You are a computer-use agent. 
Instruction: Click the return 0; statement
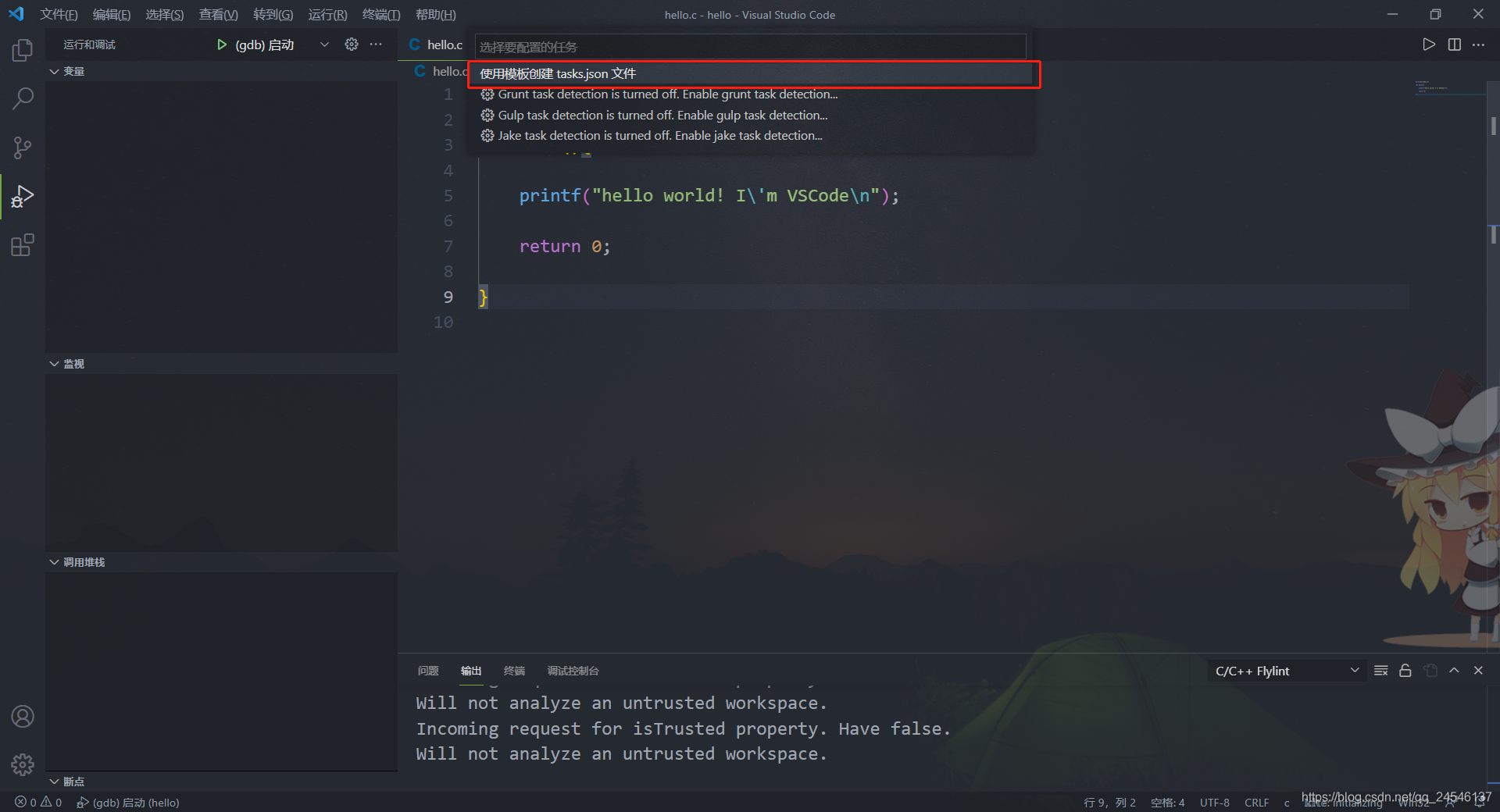(x=565, y=246)
